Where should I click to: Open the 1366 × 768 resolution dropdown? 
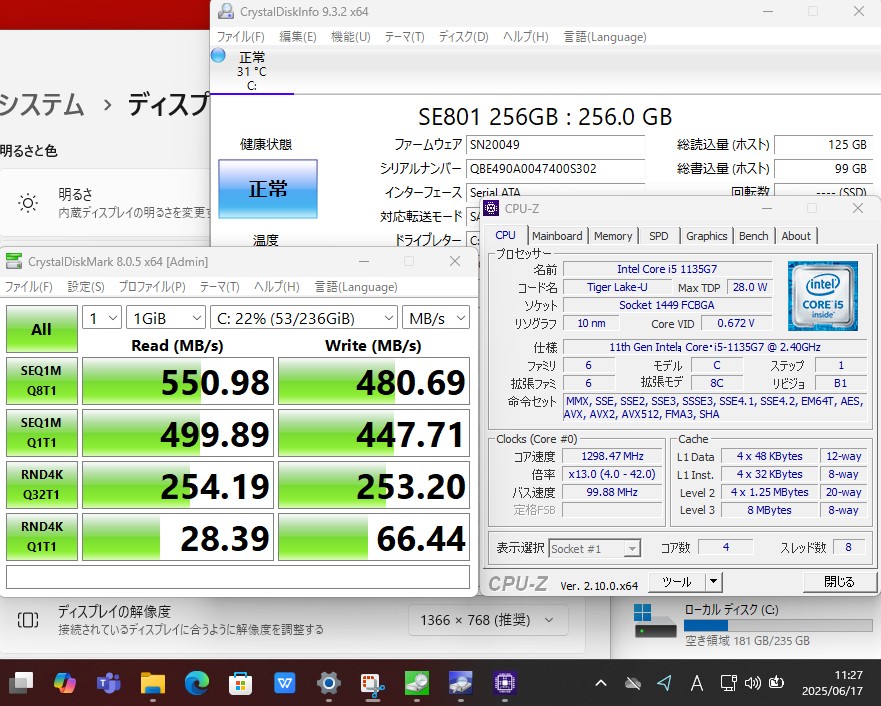pos(488,620)
